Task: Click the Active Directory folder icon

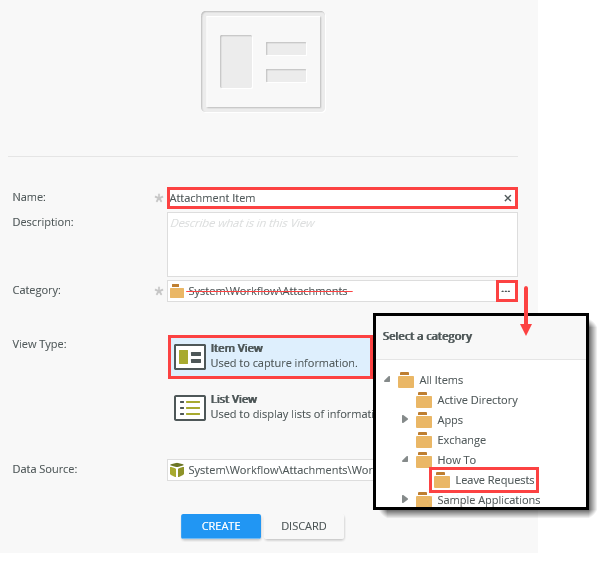Action: [424, 400]
